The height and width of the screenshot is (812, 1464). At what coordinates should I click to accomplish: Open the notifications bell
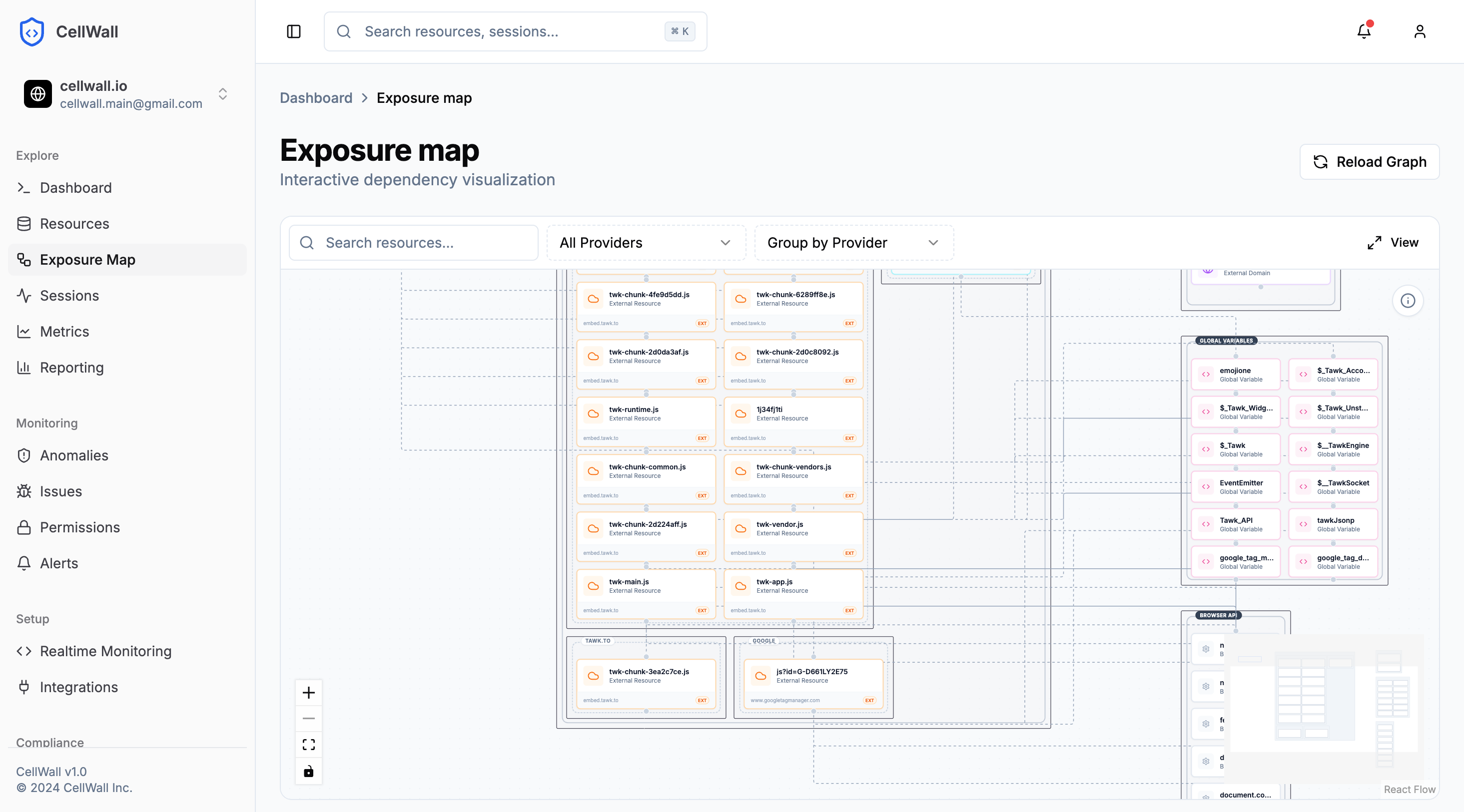point(1364,31)
